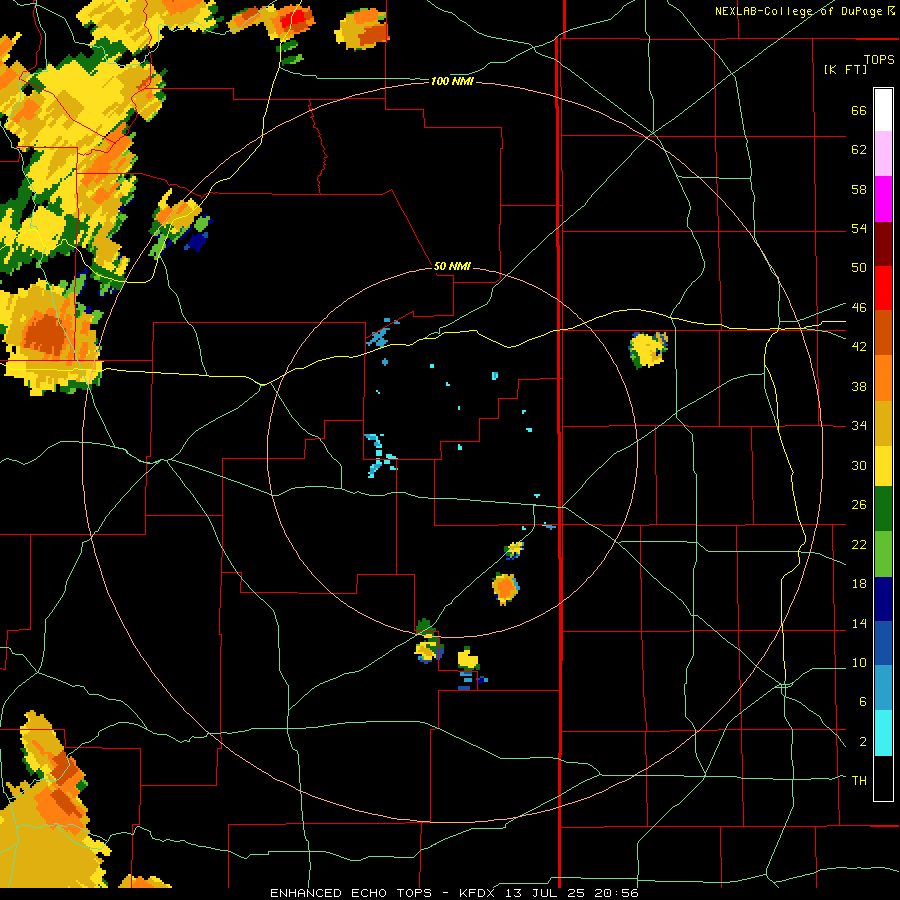This screenshot has width=900, height=900.
Task: Select the "22" legend value
Action: (x=859, y=544)
